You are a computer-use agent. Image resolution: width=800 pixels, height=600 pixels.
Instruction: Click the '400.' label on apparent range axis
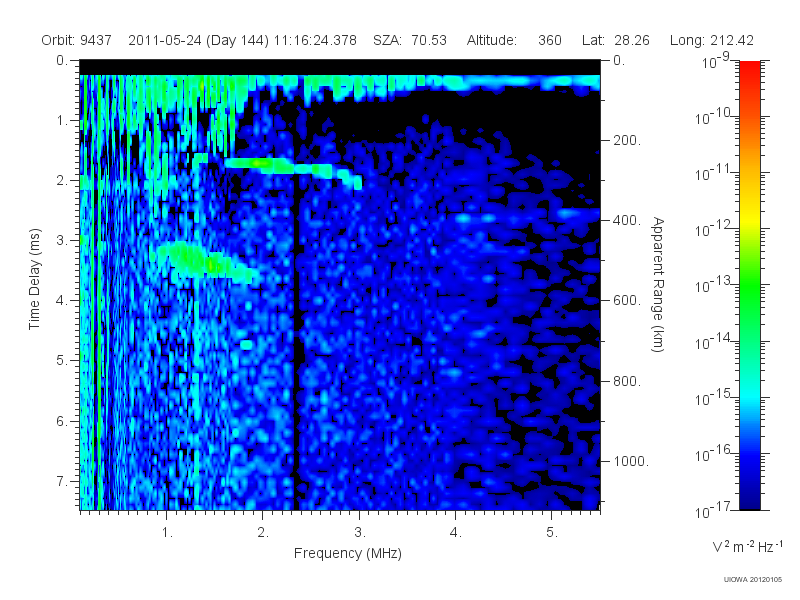[627, 220]
